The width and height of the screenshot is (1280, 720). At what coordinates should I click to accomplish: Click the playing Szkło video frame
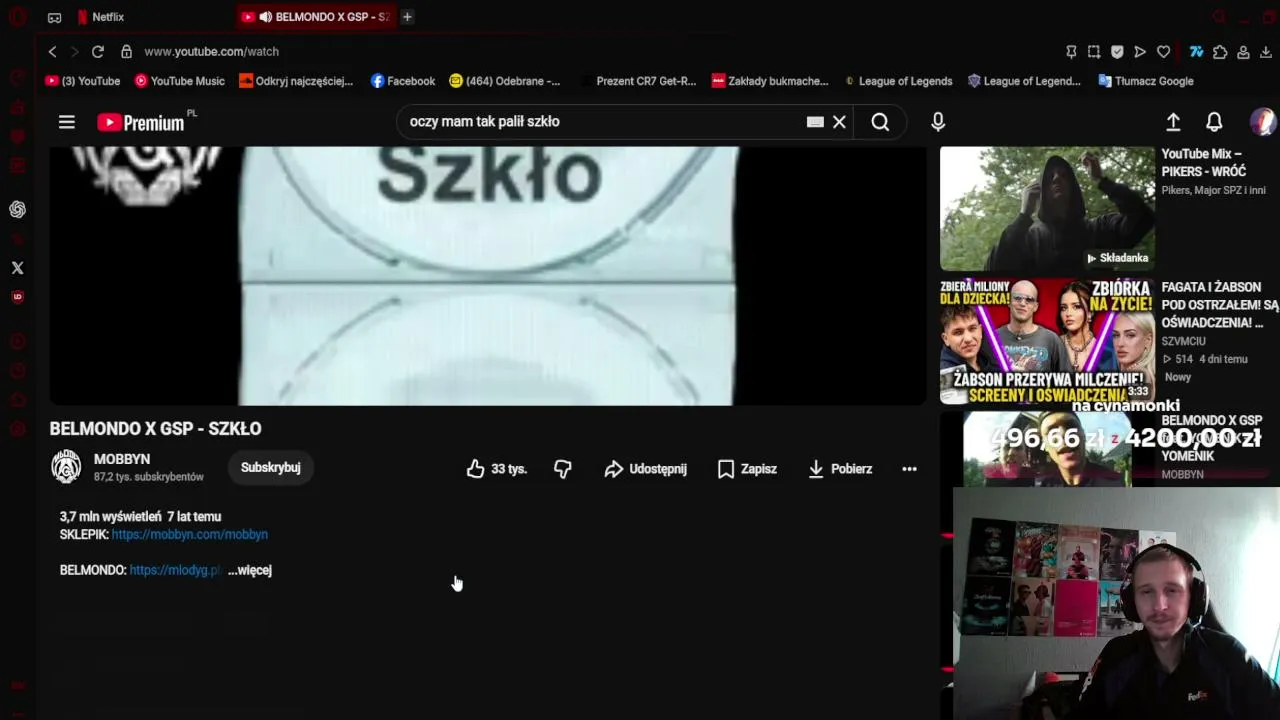pos(488,276)
